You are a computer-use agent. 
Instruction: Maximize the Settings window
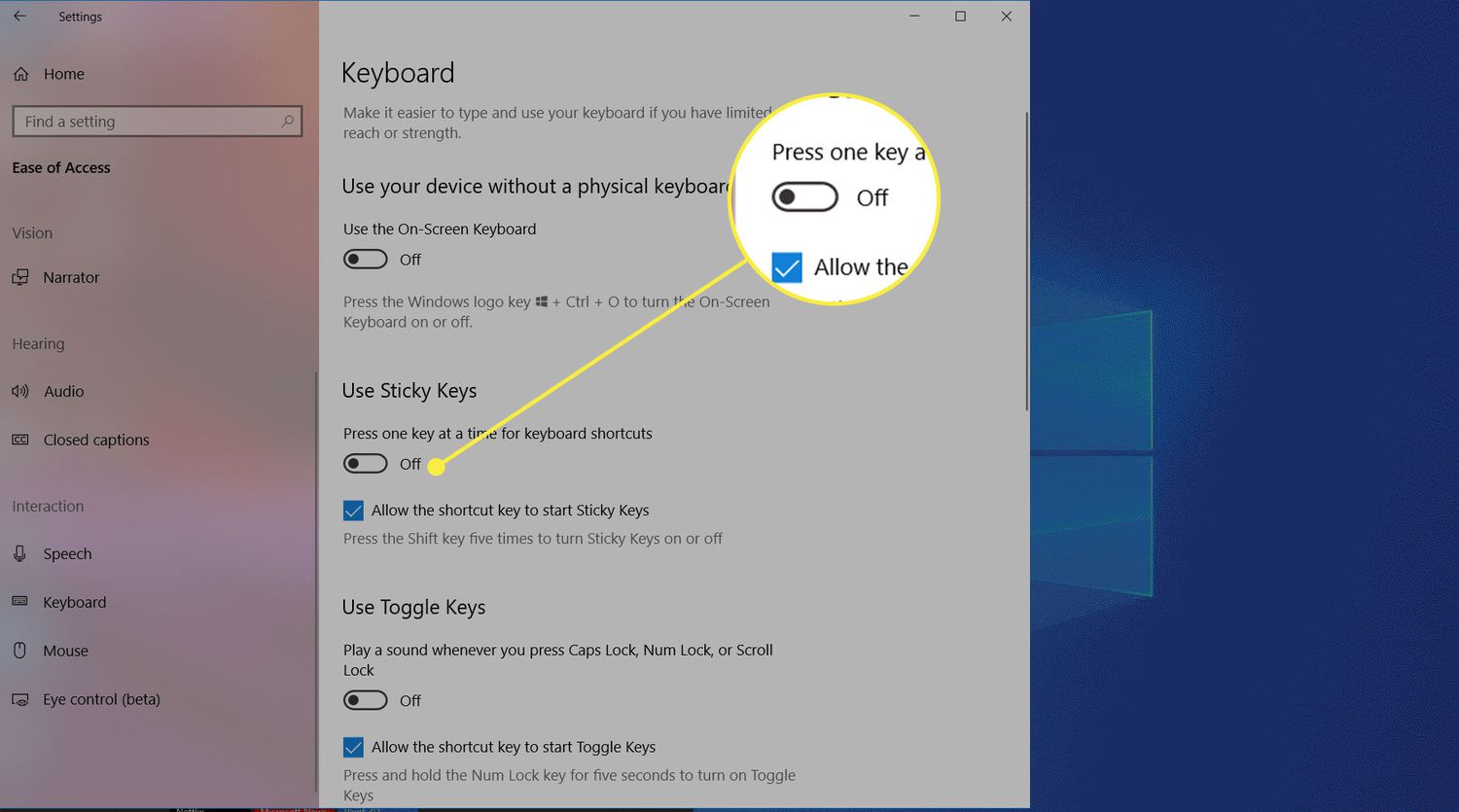click(960, 17)
